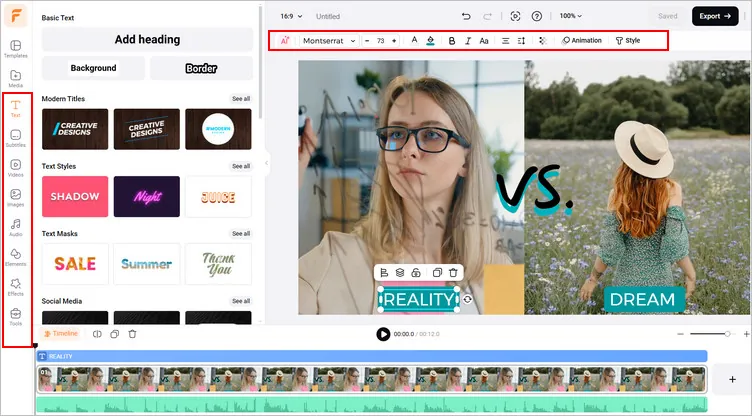Open the Videos sidebar panel
The height and width of the screenshot is (416, 752).
click(15, 168)
